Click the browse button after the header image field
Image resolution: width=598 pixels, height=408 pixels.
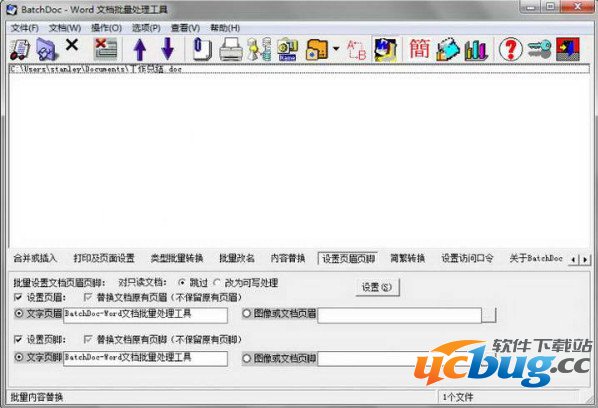coord(489,315)
